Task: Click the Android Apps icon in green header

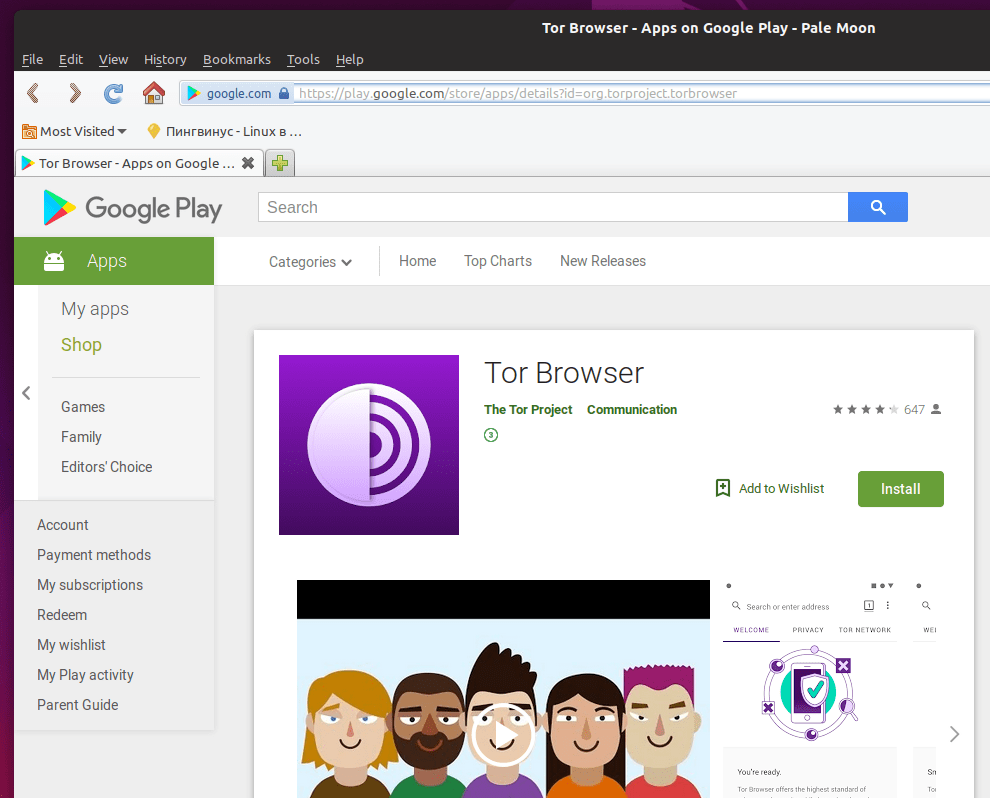Action: [x=54, y=261]
